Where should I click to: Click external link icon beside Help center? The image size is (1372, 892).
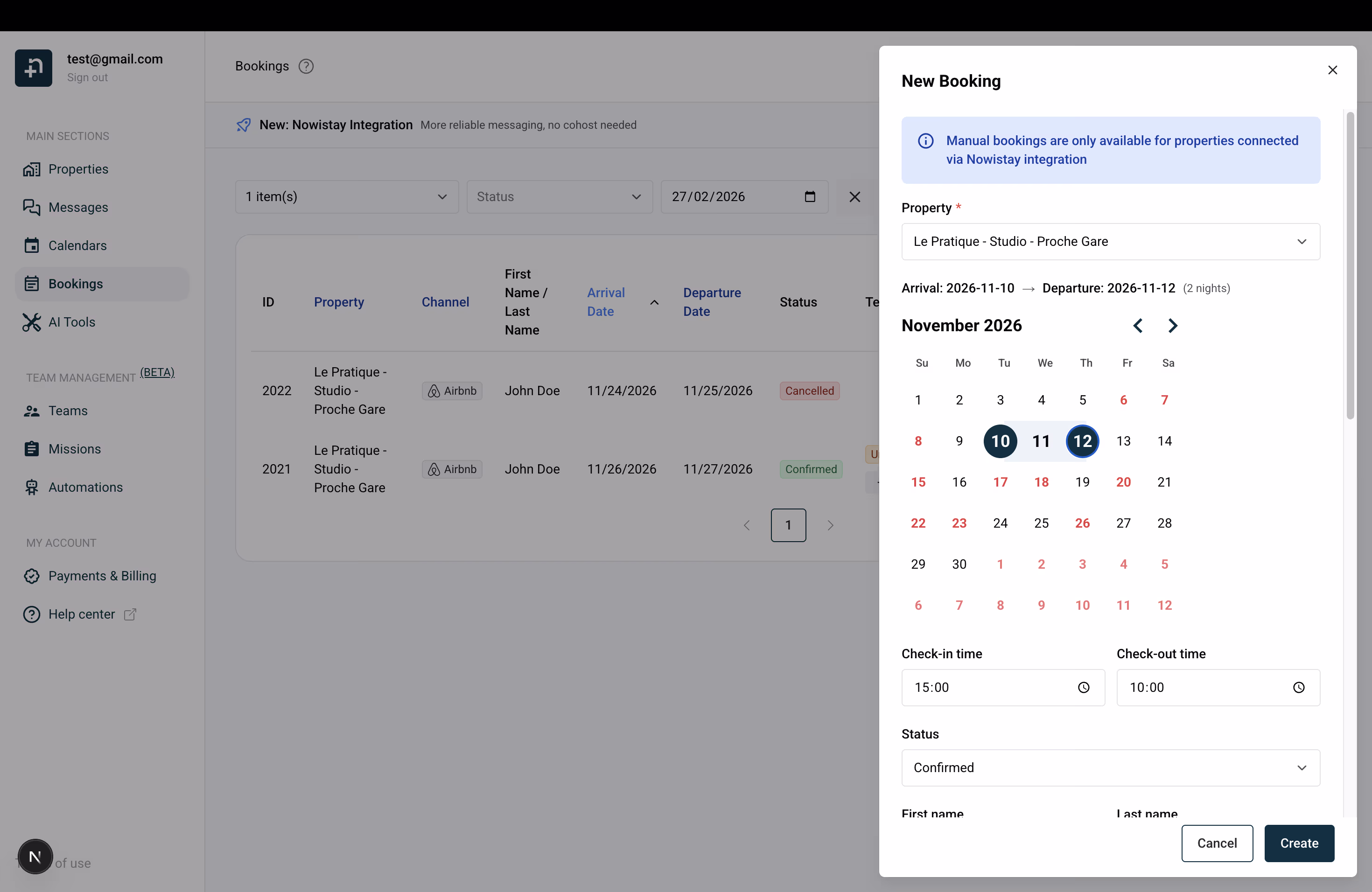tap(130, 615)
